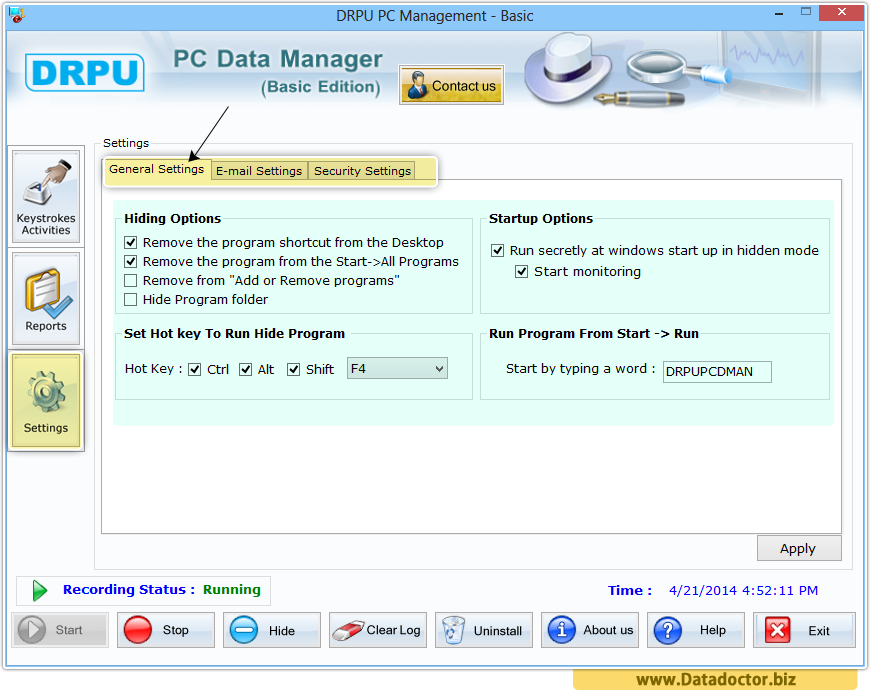This screenshot has width=870, height=690.
Task: Click the Uninstall button
Action: click(484, 630)
